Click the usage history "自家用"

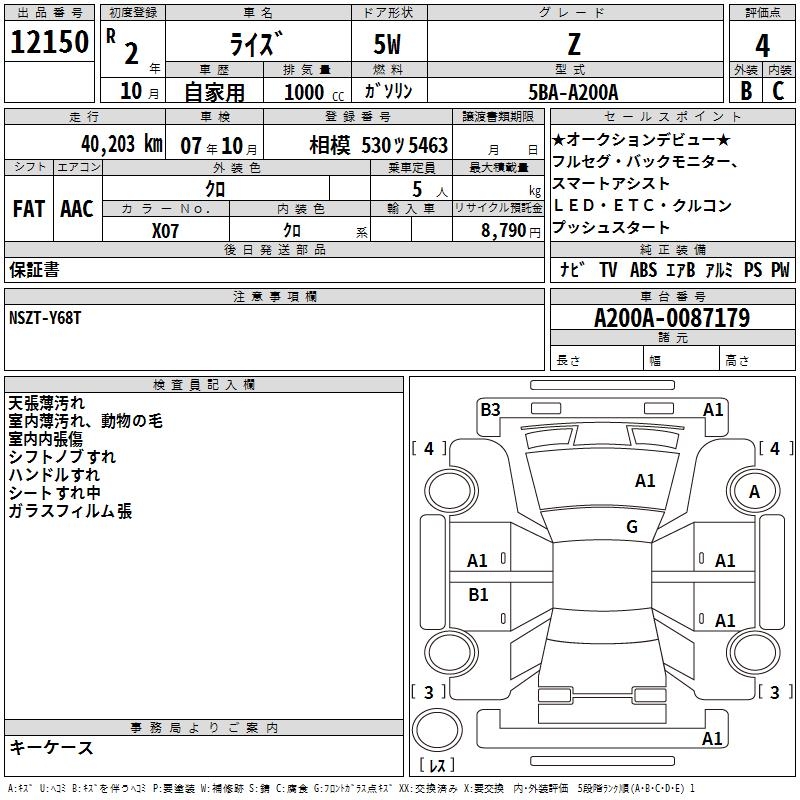pos(214,92)
